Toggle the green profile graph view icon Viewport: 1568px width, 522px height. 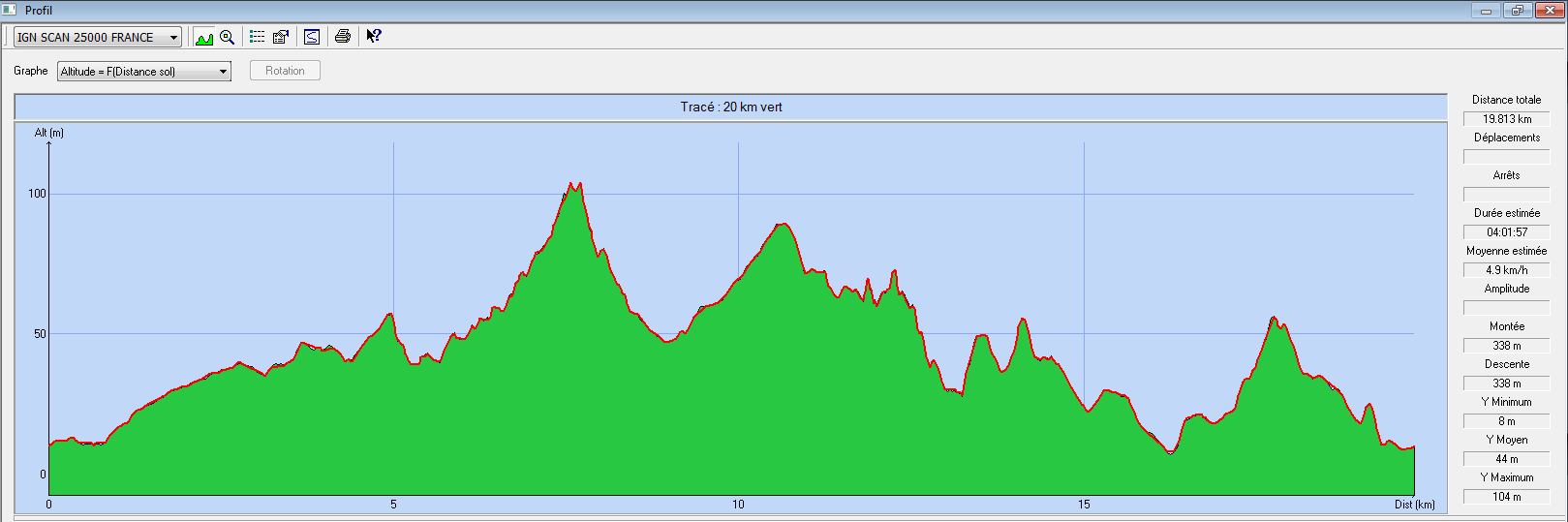(204, 37)
